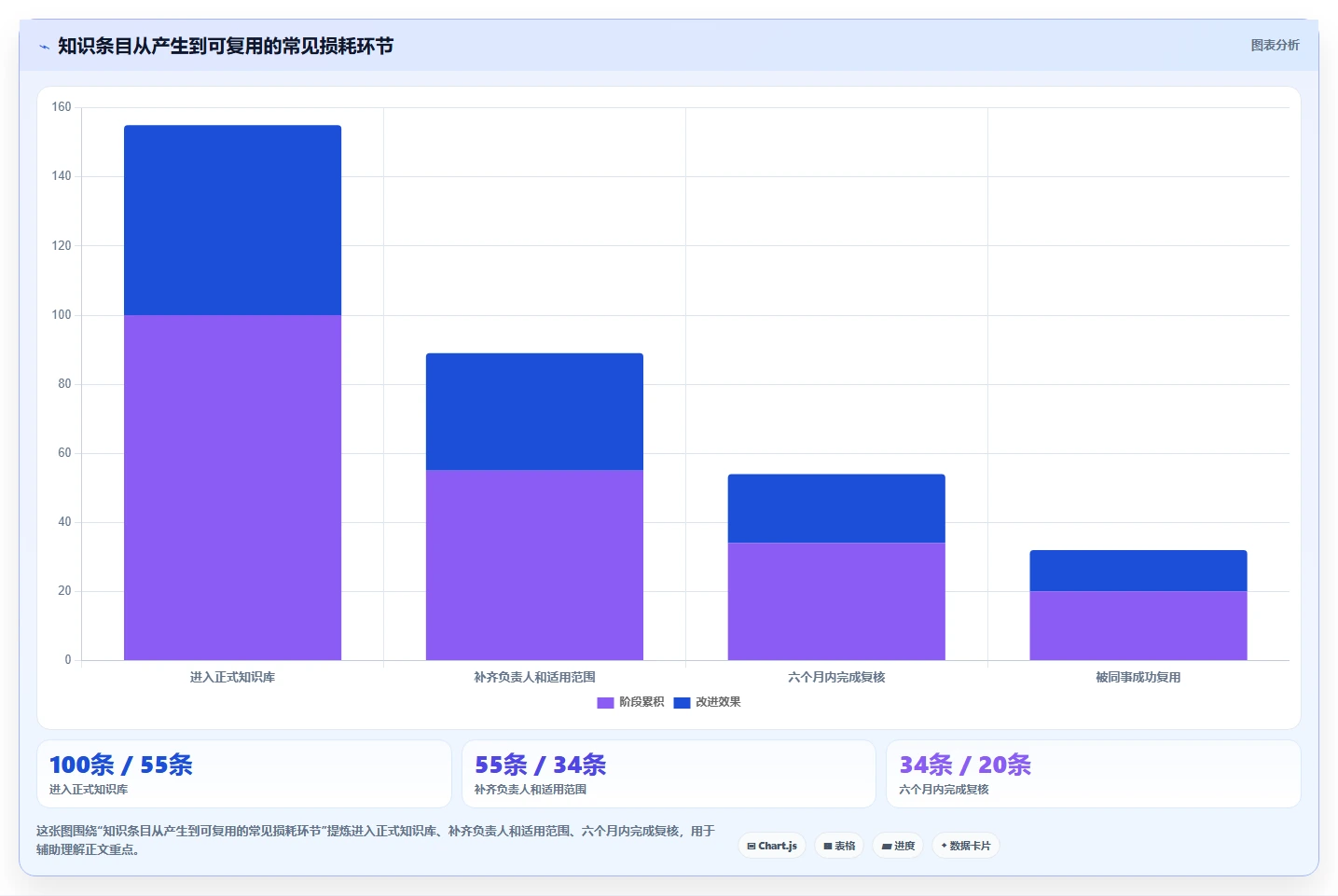Click the x-axis label 六个月内完成复核
This screenshot has height=896, width=1338.
click(x=836, y=677)
